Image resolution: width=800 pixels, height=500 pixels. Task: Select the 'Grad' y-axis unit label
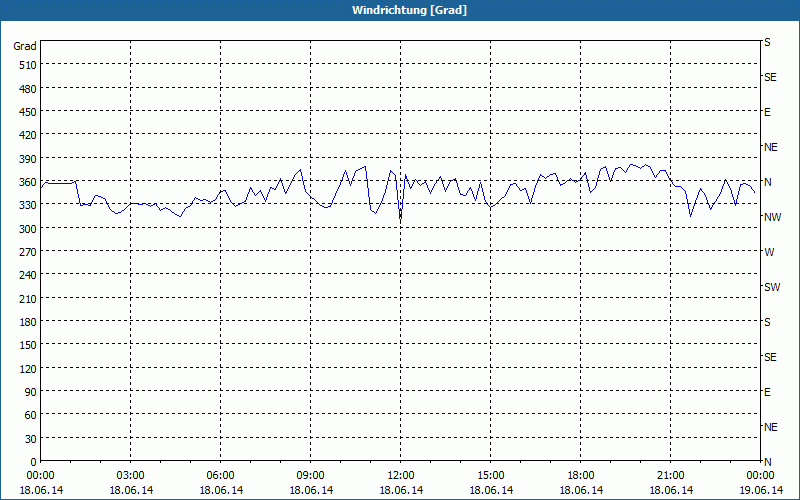(x=25, y=46)
